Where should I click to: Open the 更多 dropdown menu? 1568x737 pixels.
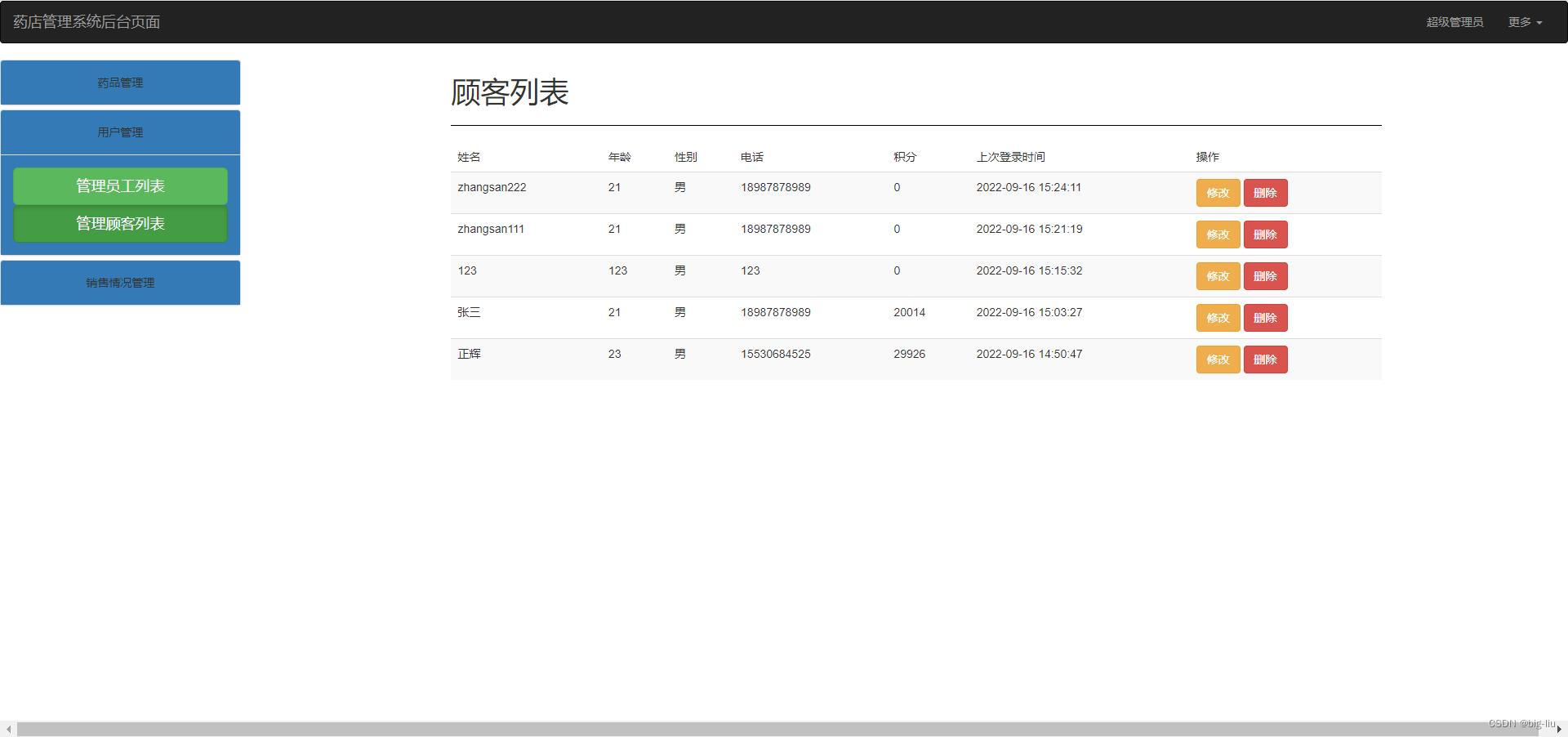coord(1523,22)
